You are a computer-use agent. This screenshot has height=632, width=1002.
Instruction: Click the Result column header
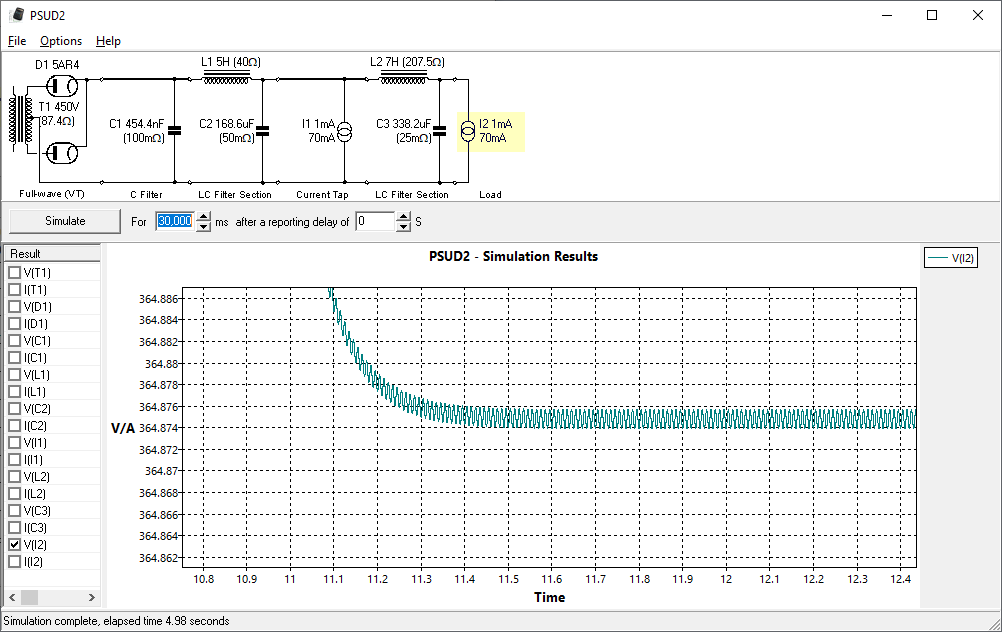(52, 254)
